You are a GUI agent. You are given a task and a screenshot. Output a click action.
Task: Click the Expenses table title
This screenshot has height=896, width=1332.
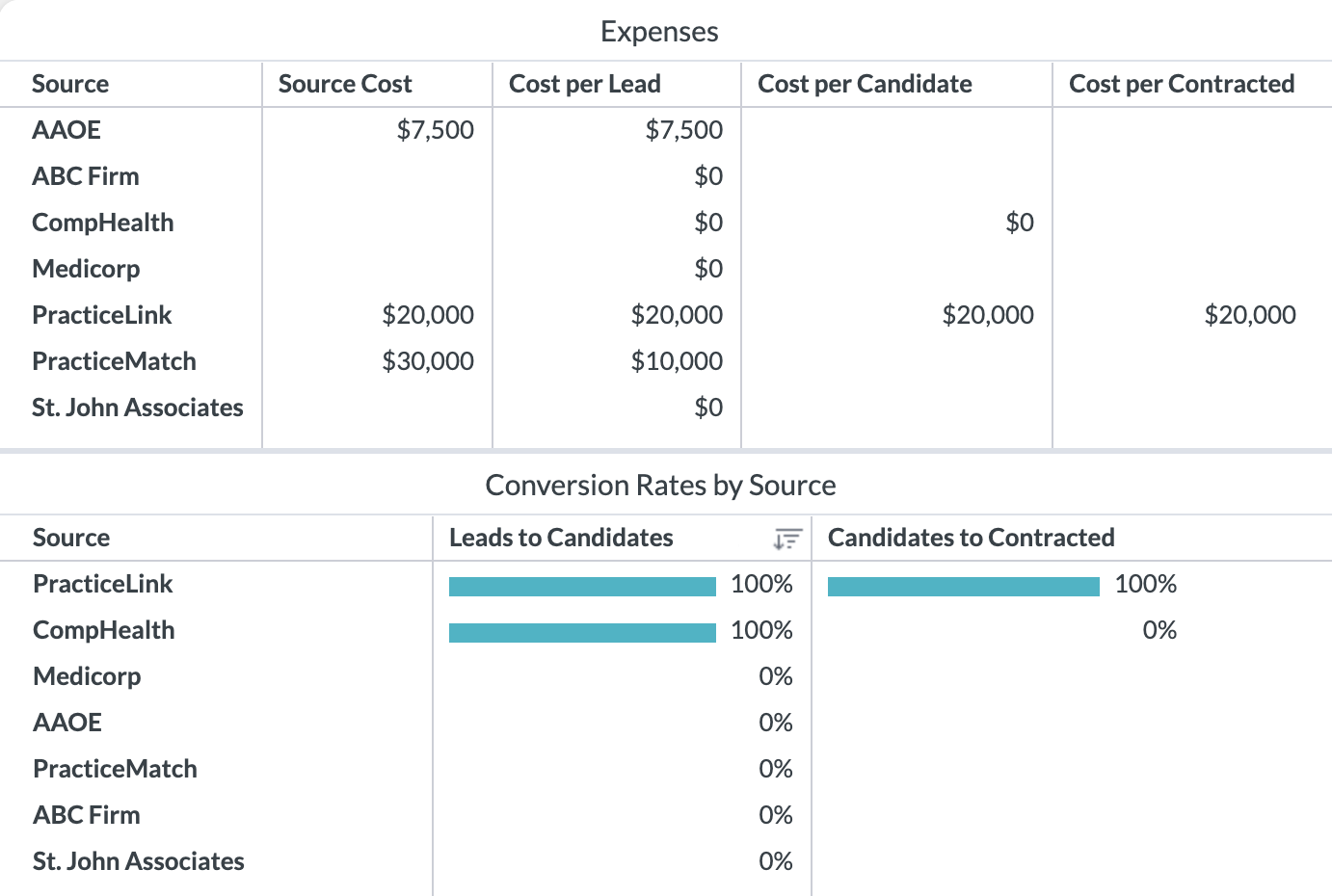pyautogui.click(x=659, y=32)
